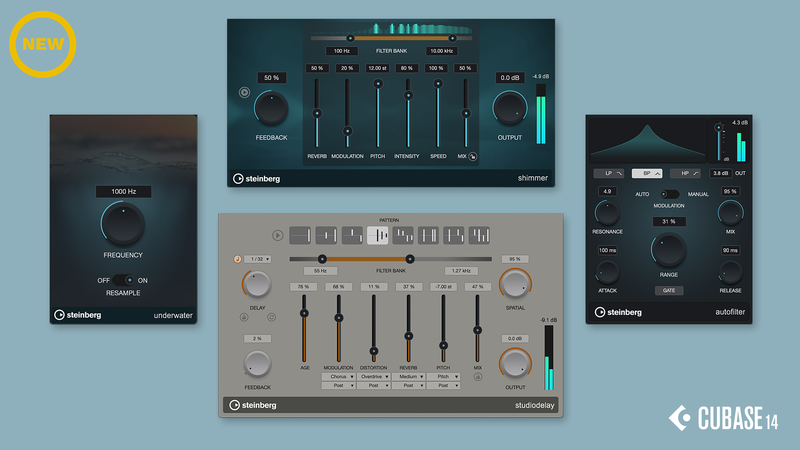The height and width of the screenshot is (450, 800).
Task: Open the Medium reverb type dropdown
Action: (408, 377)
